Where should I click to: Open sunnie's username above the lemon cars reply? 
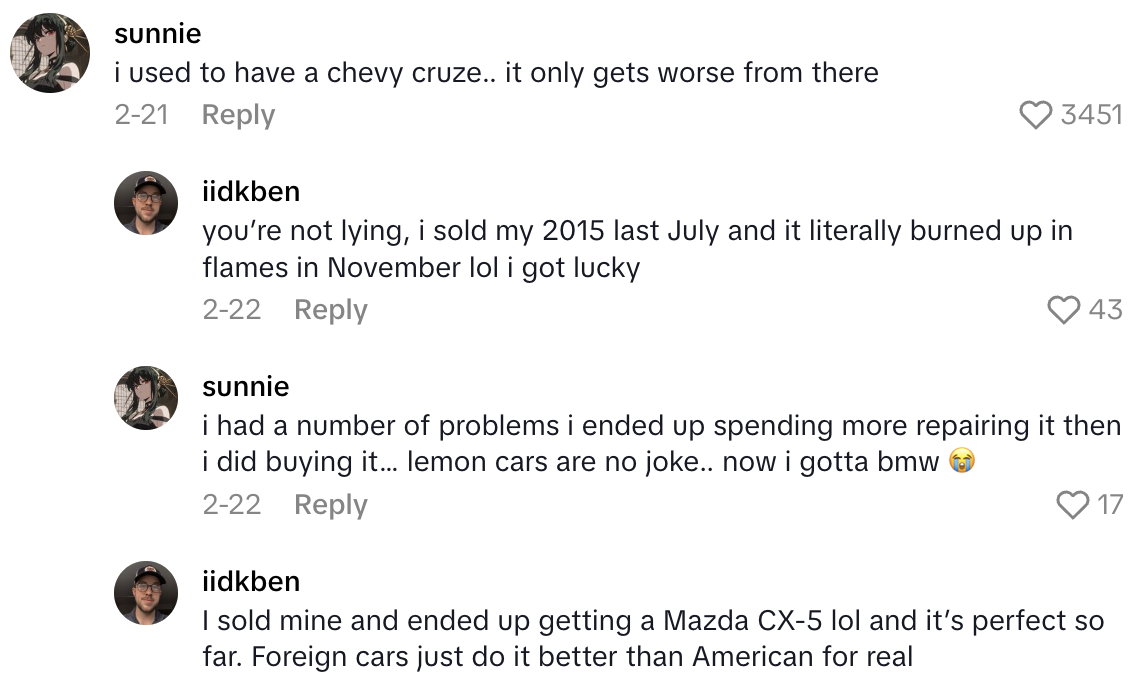point(245,386)
